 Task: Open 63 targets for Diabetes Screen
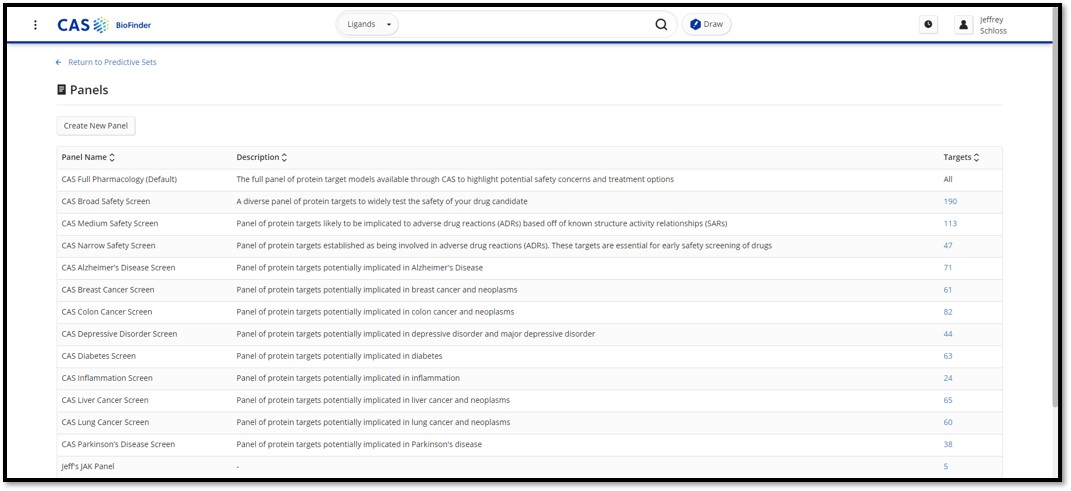pyautogui.click(x=948, y=356)
